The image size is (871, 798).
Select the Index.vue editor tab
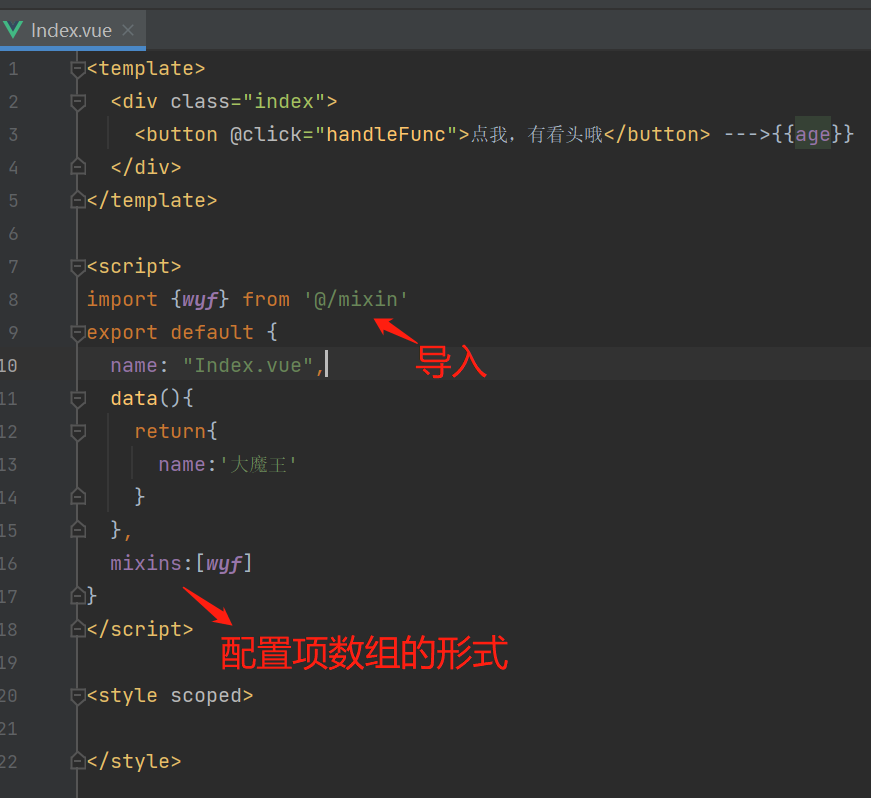click(72, 30)
